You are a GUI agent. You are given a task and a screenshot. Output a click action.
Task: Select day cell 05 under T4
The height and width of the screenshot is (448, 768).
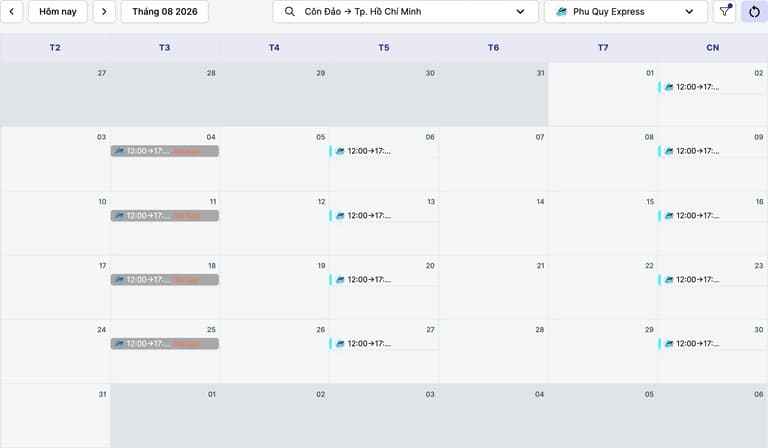coord(274,159)
